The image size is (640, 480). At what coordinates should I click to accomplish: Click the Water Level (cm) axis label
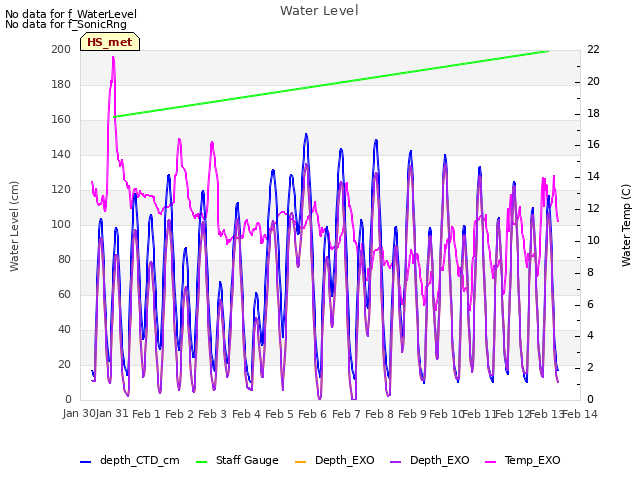pyautogui.click(x=14, y=227)
